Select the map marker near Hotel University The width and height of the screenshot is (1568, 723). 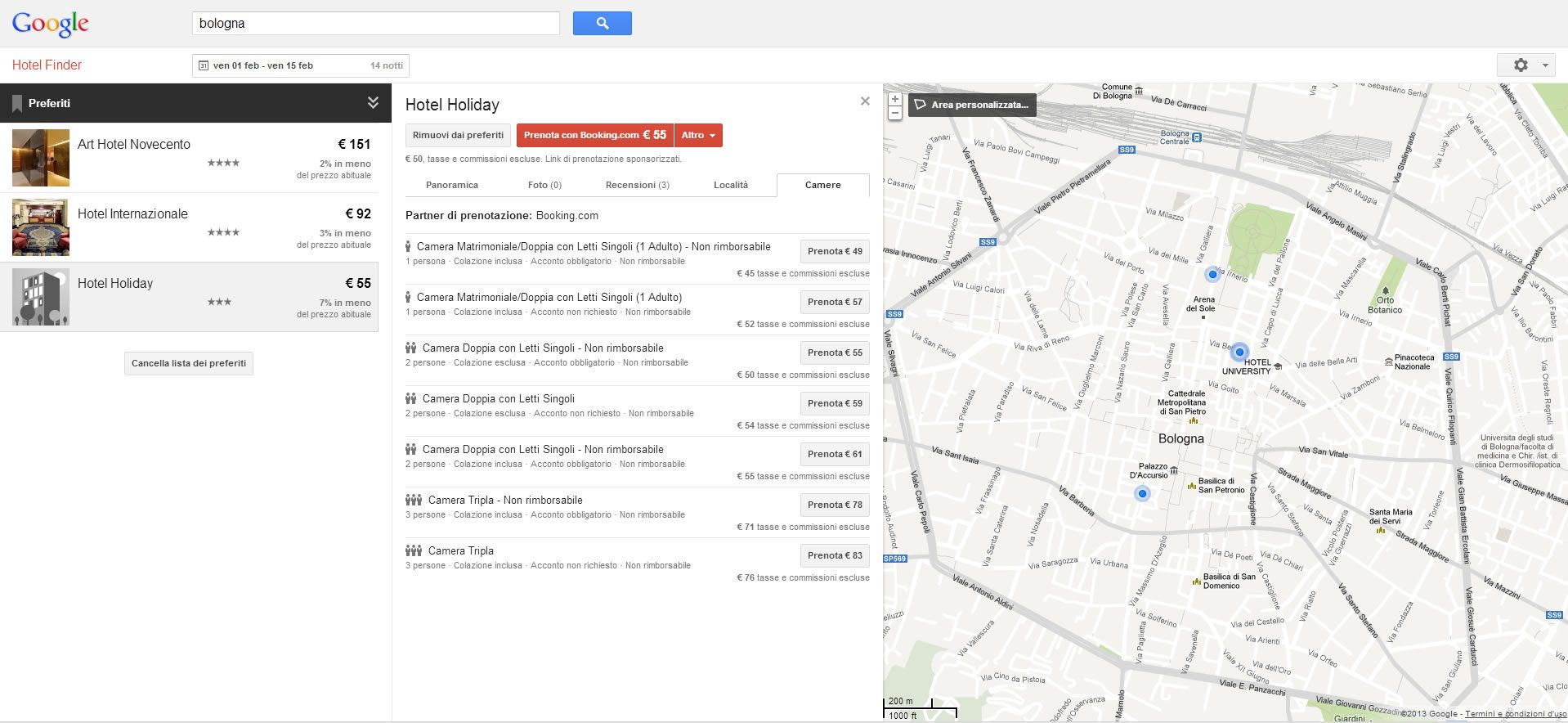1239,353
